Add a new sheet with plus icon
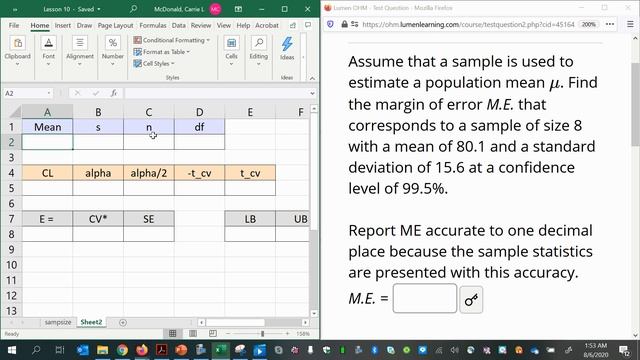This screenshot has height=360, width=640. tap(122, 322)
